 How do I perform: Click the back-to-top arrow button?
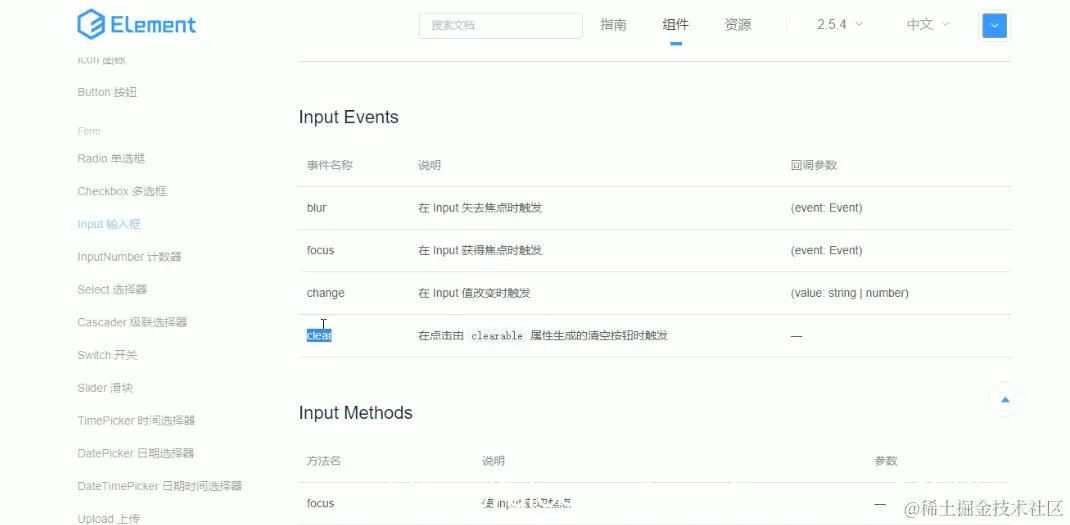point(1004,400)
